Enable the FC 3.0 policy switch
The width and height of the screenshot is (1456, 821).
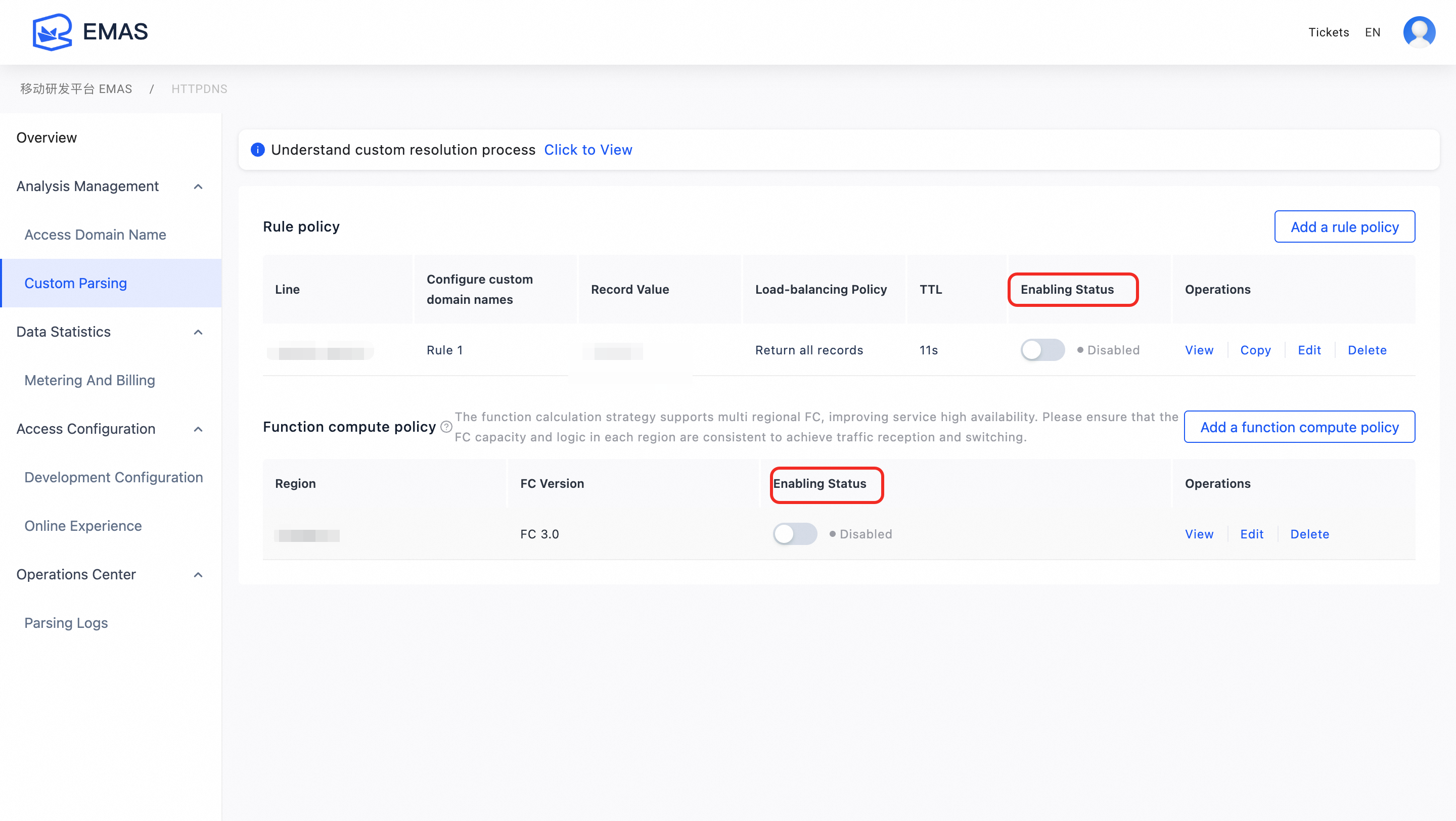click(x=794, y=534)
